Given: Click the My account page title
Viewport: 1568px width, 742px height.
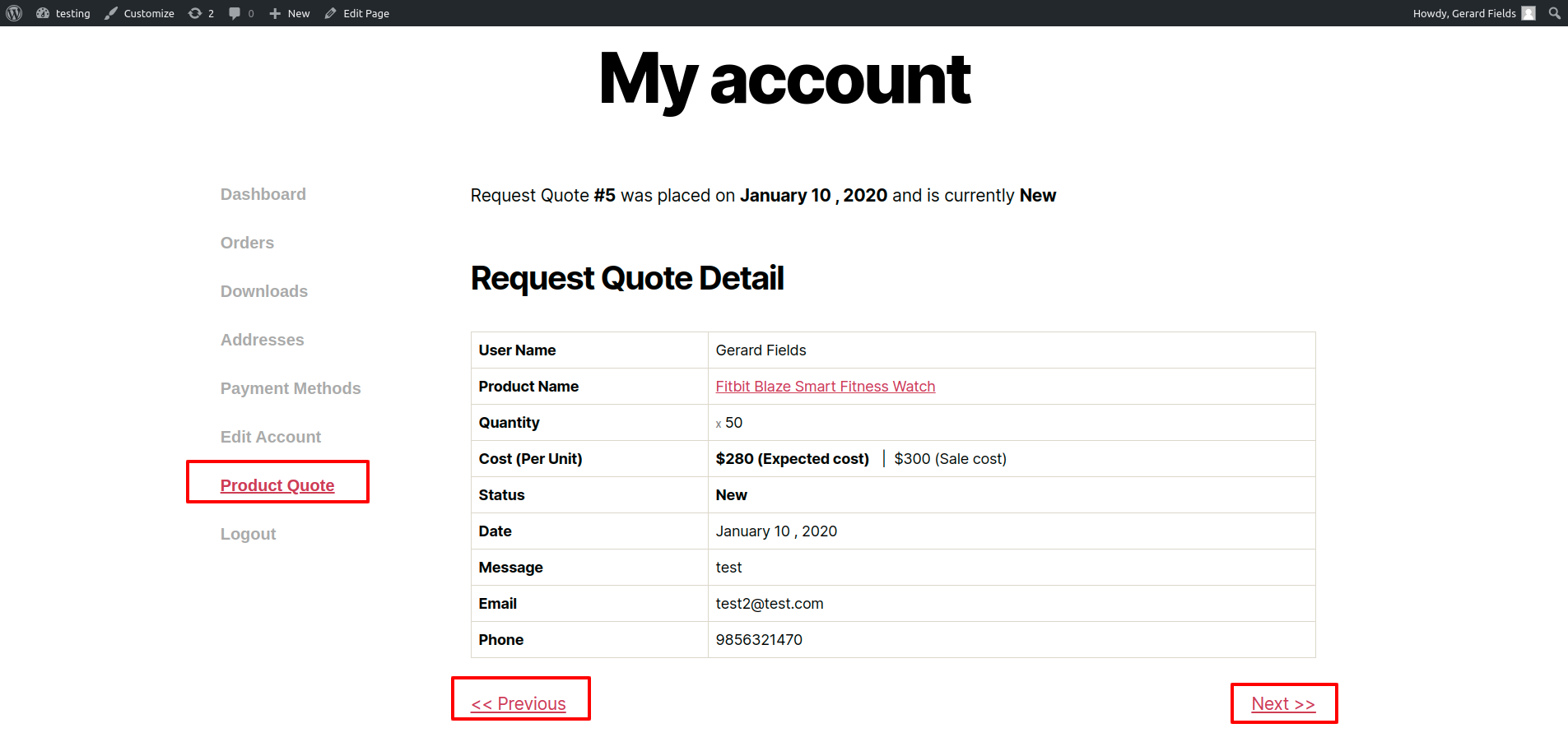Looking at the screenshot, I should coord(785,81).
